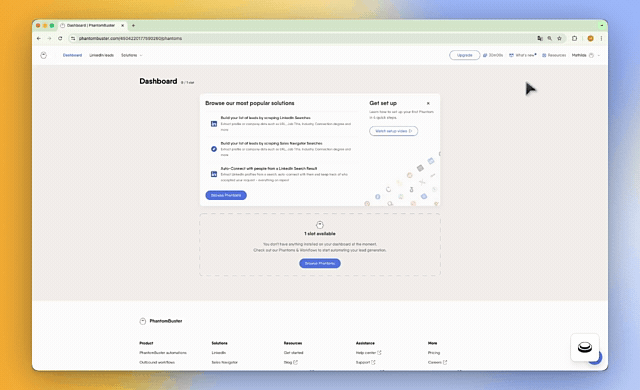Reload the current page

point(60,38)
